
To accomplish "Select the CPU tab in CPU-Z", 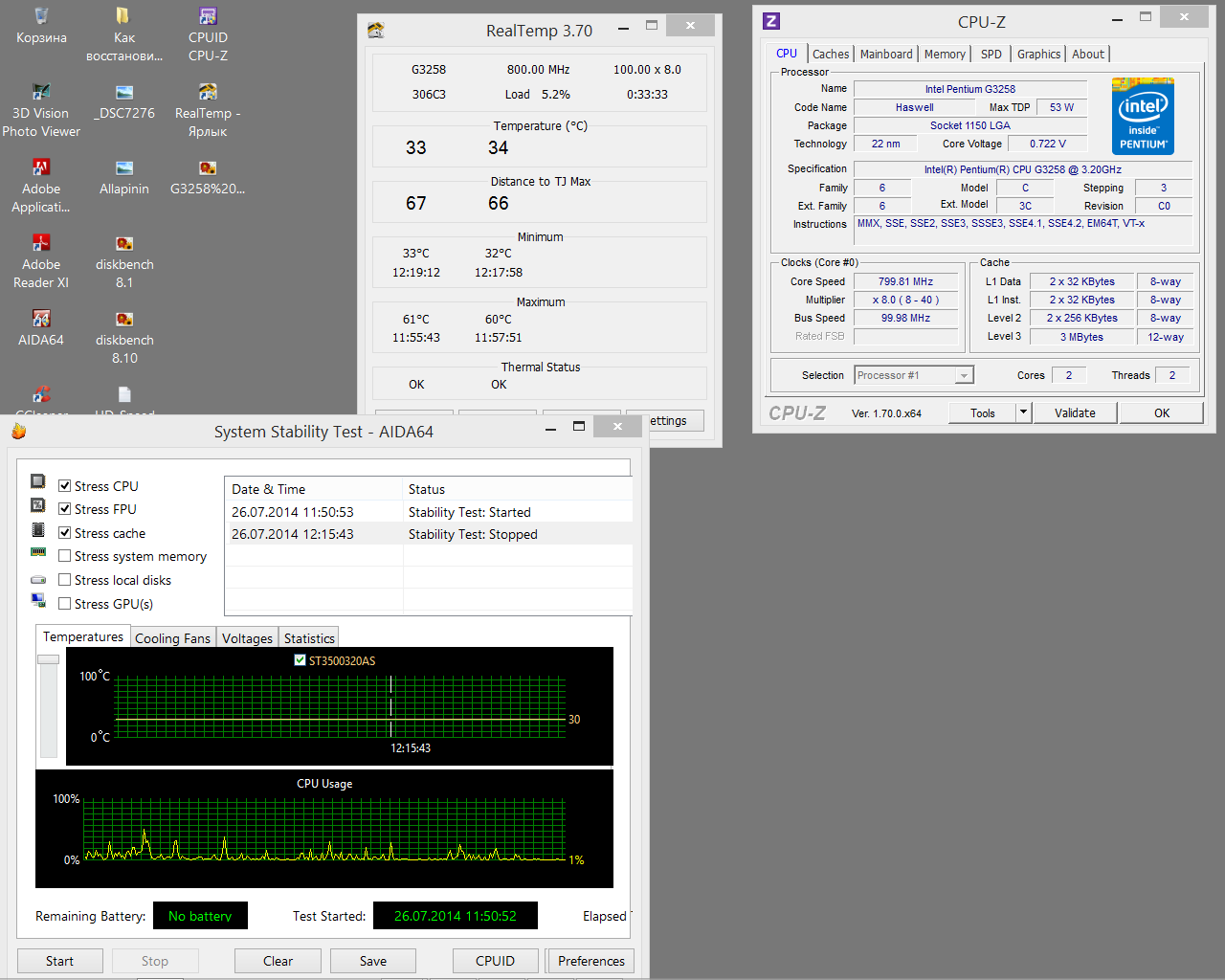I will 787,54.
